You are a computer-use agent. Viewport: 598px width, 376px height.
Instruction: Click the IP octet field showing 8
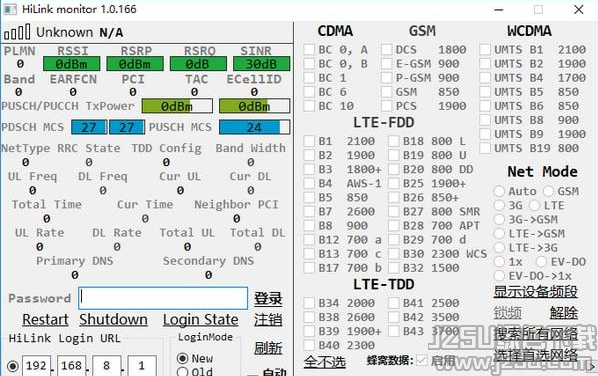107,366
